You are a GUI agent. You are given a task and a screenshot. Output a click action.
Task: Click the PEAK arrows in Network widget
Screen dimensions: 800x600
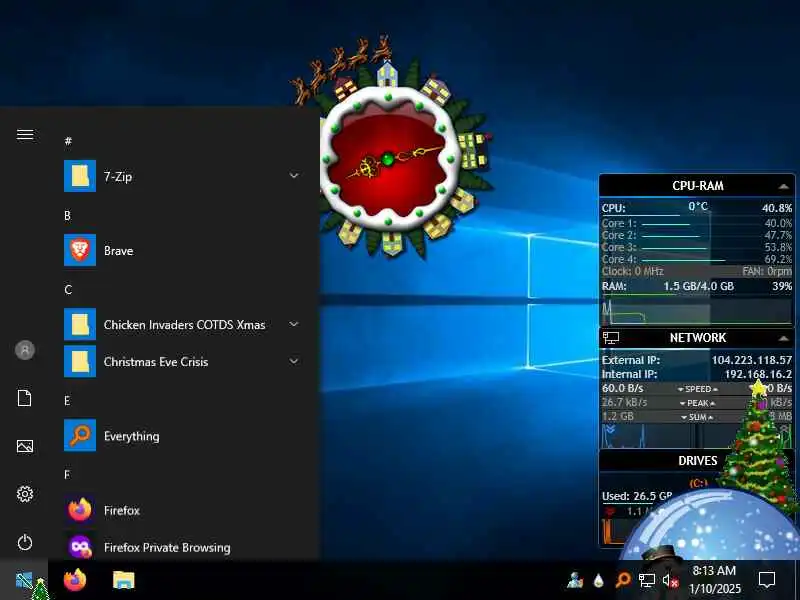pyautogui.click(x=697, y=403)
